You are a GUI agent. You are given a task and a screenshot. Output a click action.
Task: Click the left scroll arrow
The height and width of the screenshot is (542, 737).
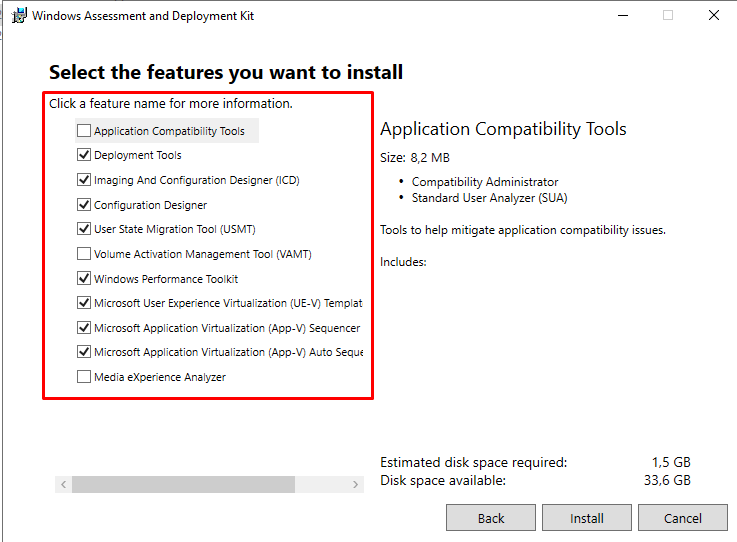[x=63, y=484]
